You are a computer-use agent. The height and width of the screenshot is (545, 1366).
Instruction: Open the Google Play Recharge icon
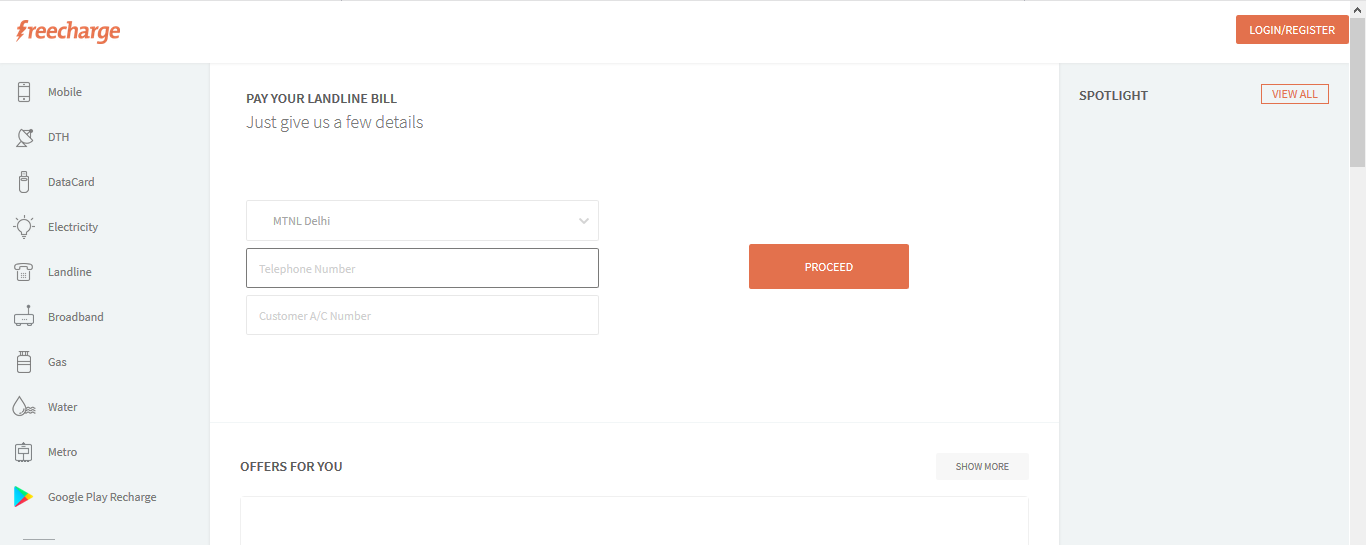24,497
